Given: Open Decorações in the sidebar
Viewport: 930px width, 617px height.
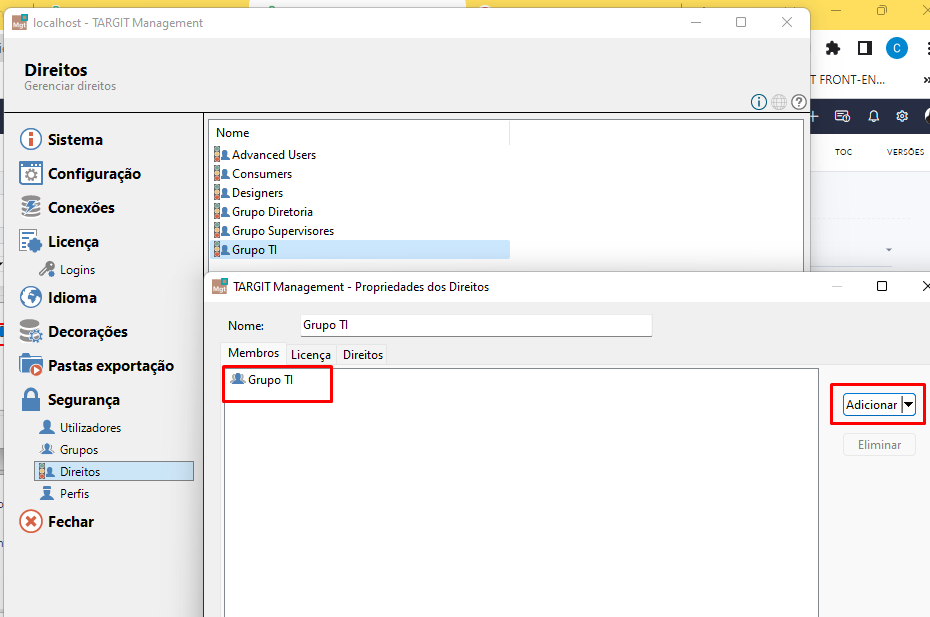Looking at the screenshot, I should tap(74, 332).
